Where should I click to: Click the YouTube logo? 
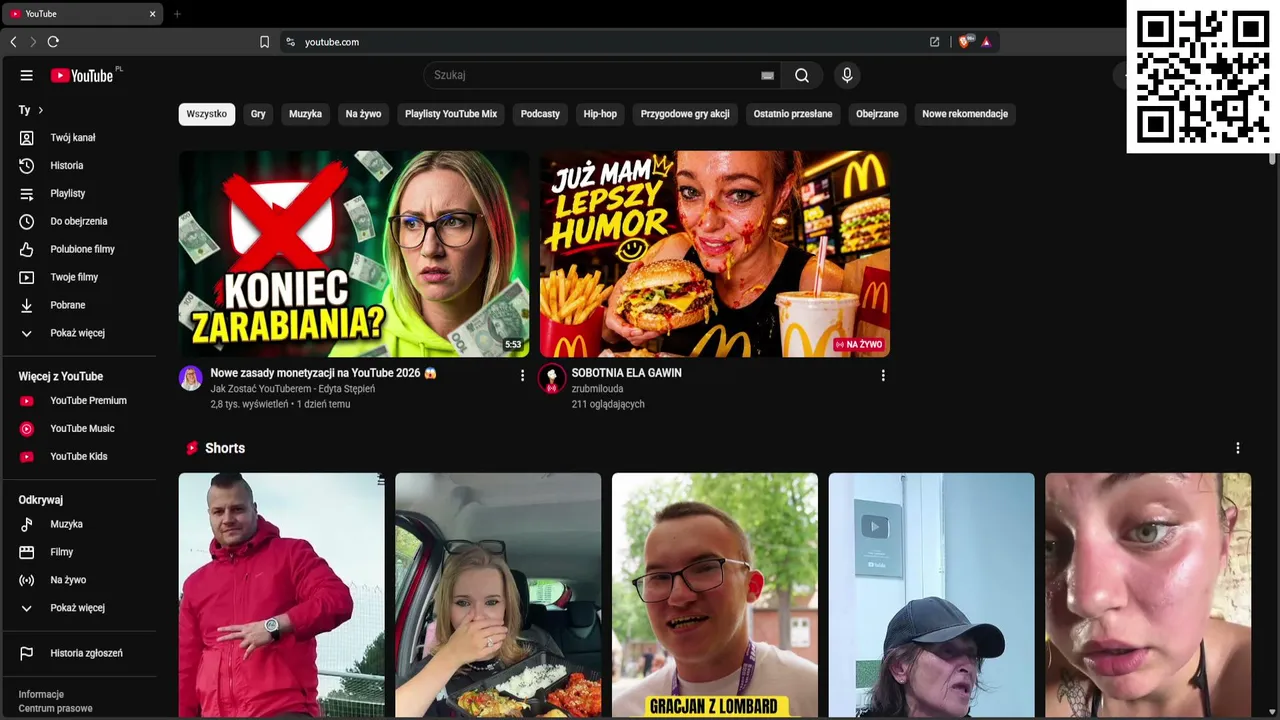click(x=82, y=75)
